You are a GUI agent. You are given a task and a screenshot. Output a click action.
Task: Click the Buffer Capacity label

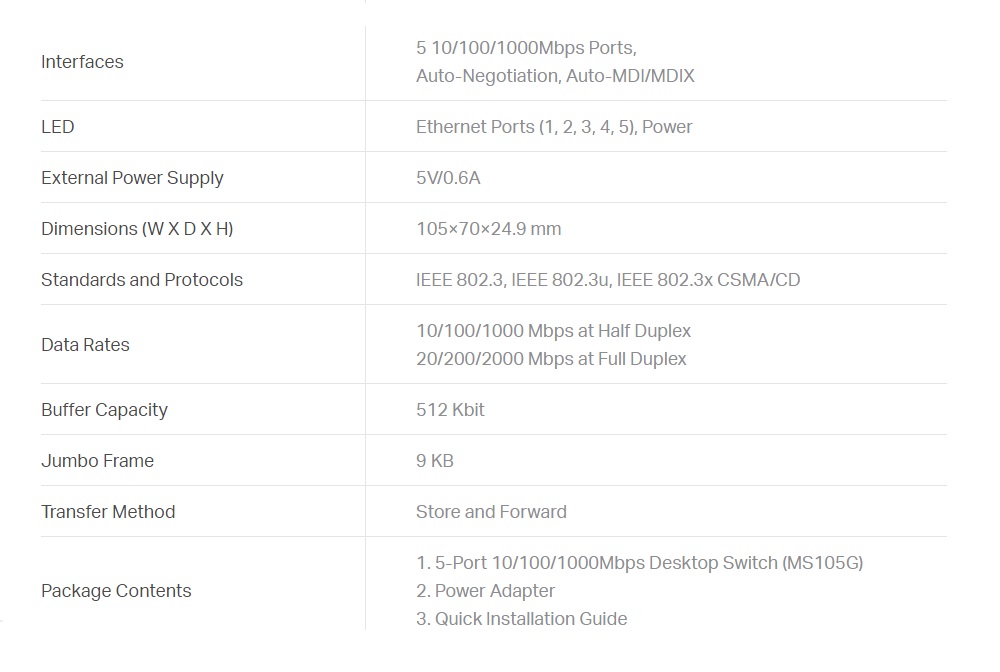pyautogui.click(x=105, y=410)
